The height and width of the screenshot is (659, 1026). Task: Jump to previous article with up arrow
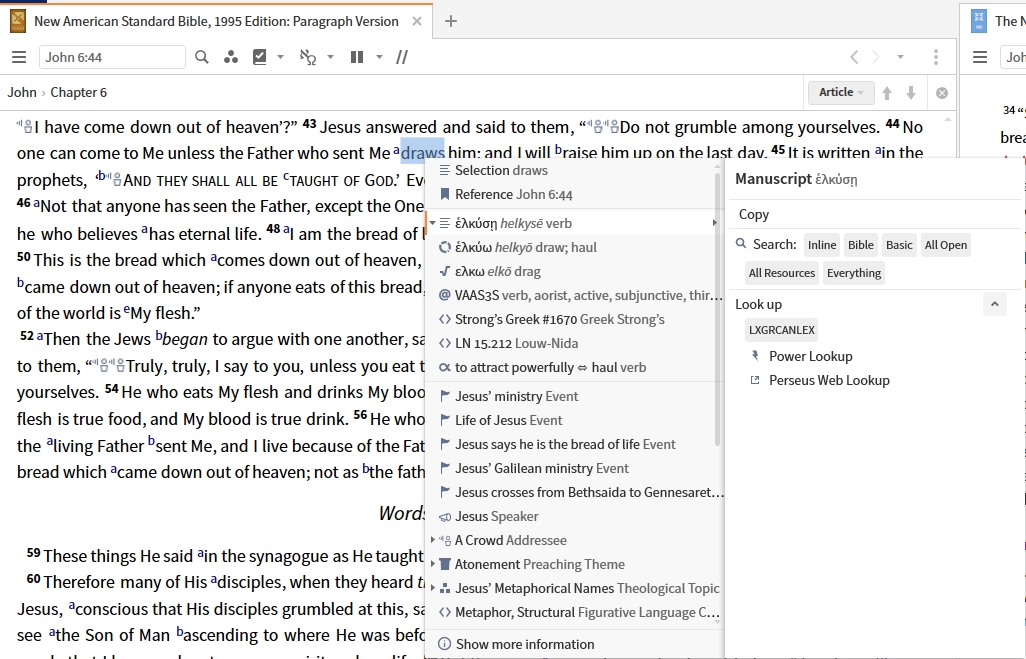[x=887, y=93]
